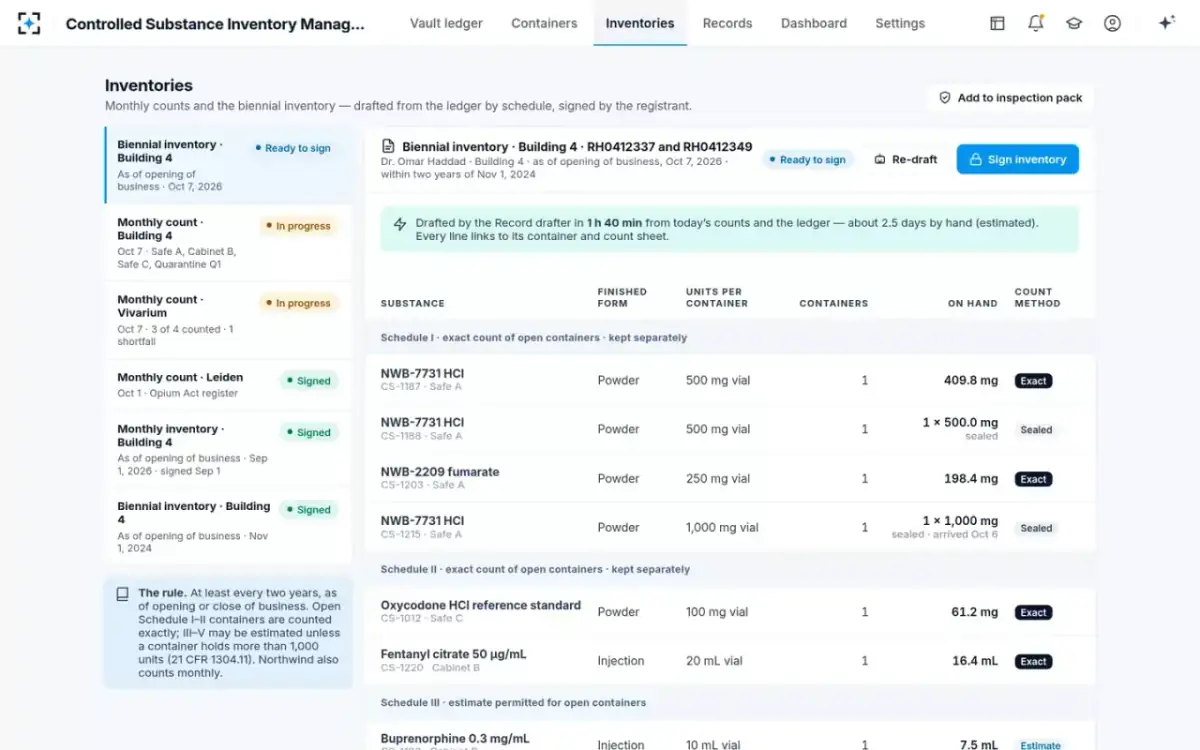Click the shield icon on Add to inspection pack
1200x750 pixels.
pyautogui.click(x=944, y=98)
